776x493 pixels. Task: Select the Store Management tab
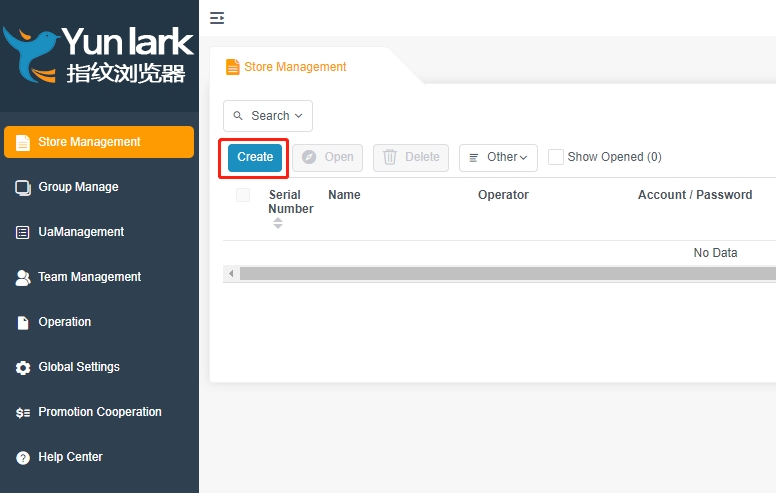294,67
